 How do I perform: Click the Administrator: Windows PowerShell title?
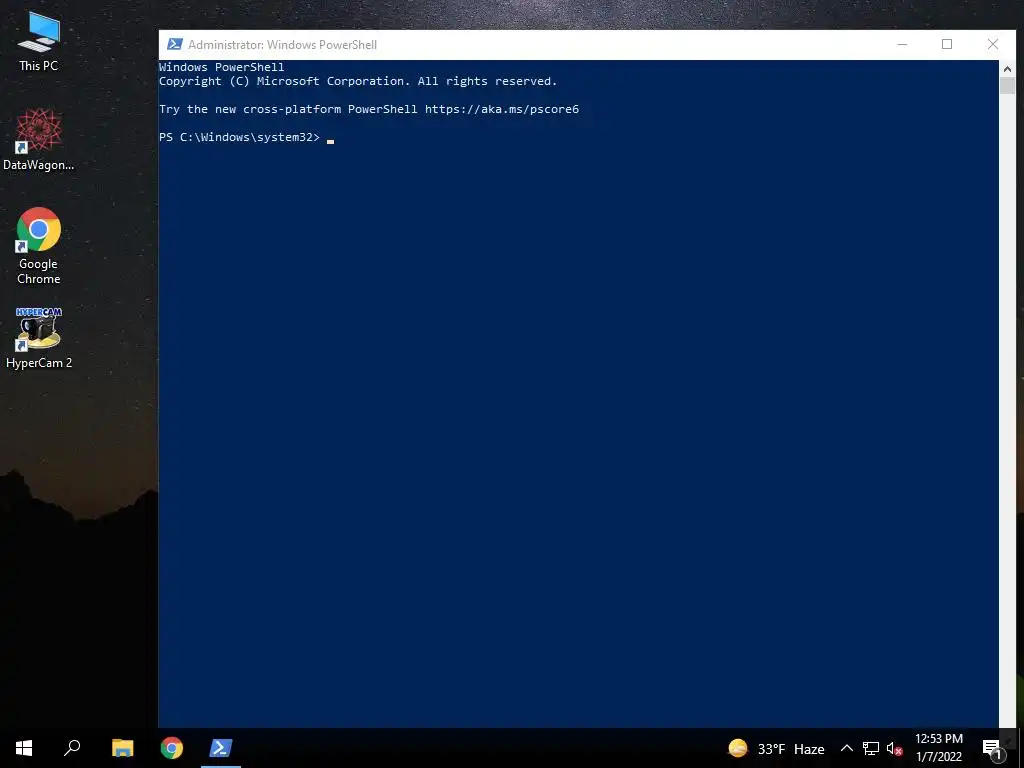pos(282,44)
